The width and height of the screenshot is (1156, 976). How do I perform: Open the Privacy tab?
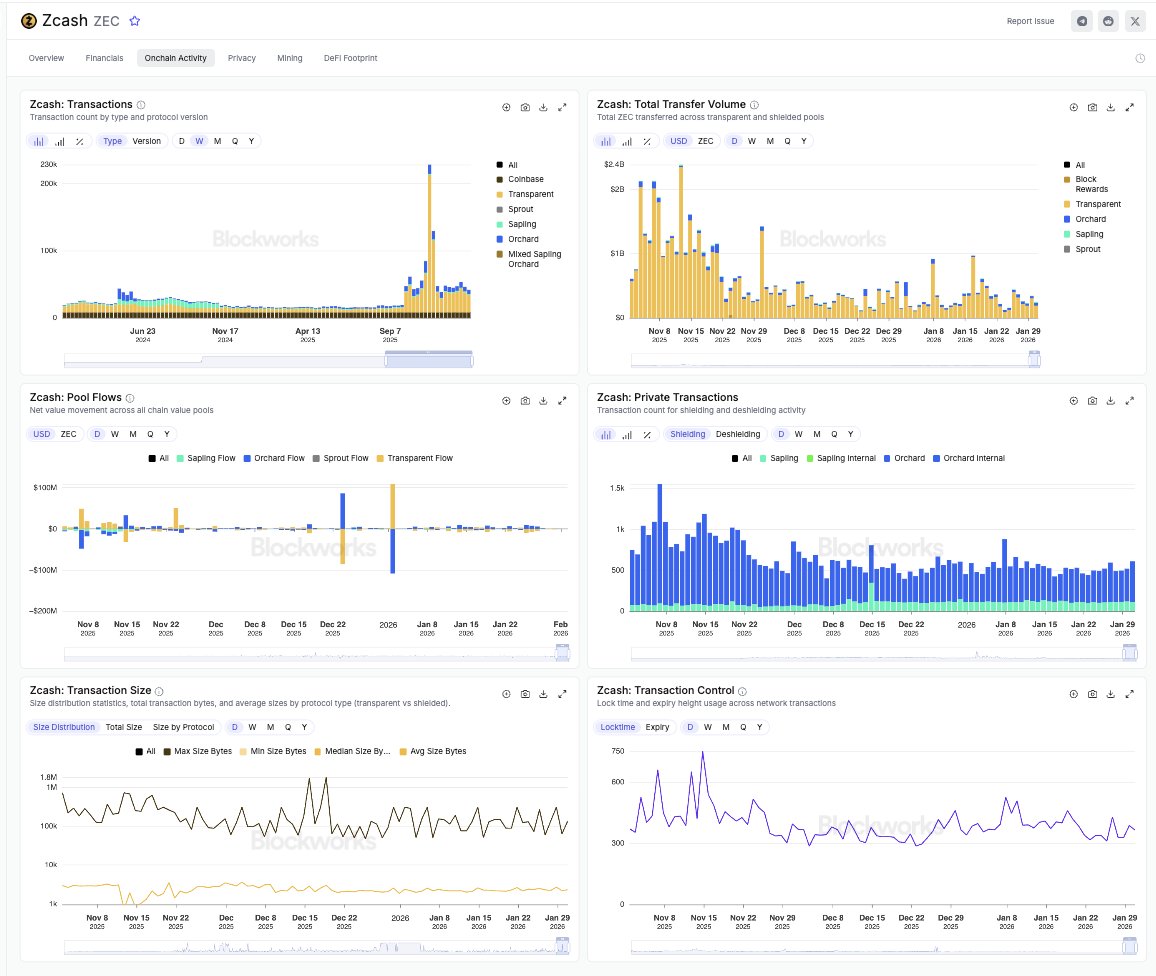tap(242, 58)
